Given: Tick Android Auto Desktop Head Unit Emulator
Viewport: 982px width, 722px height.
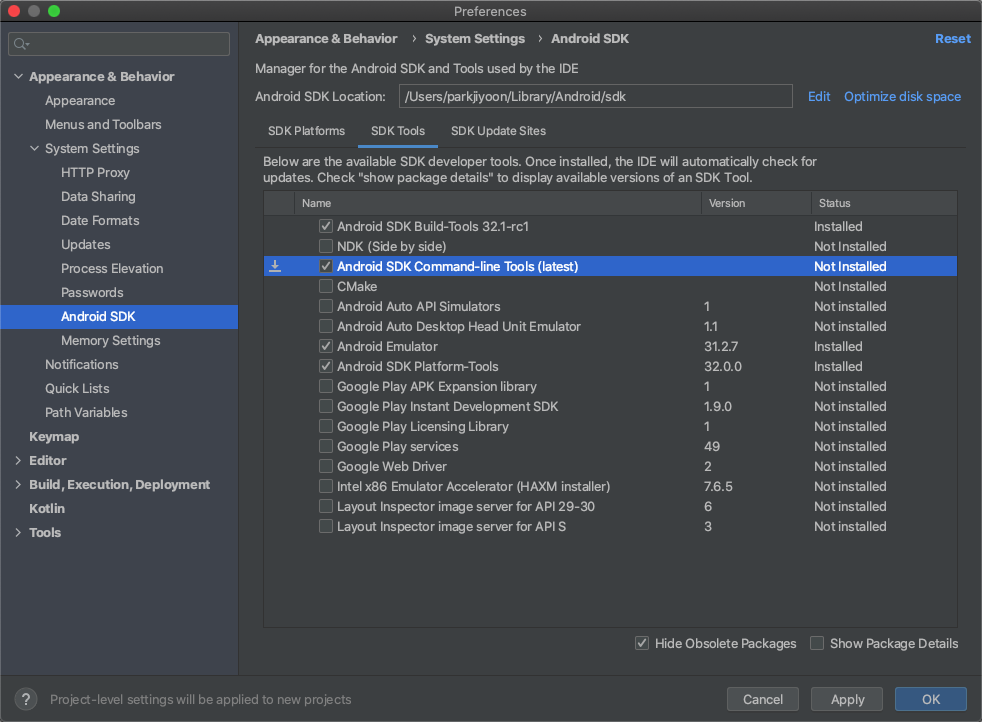Looking at the screenshot, I should pos(326,326).
